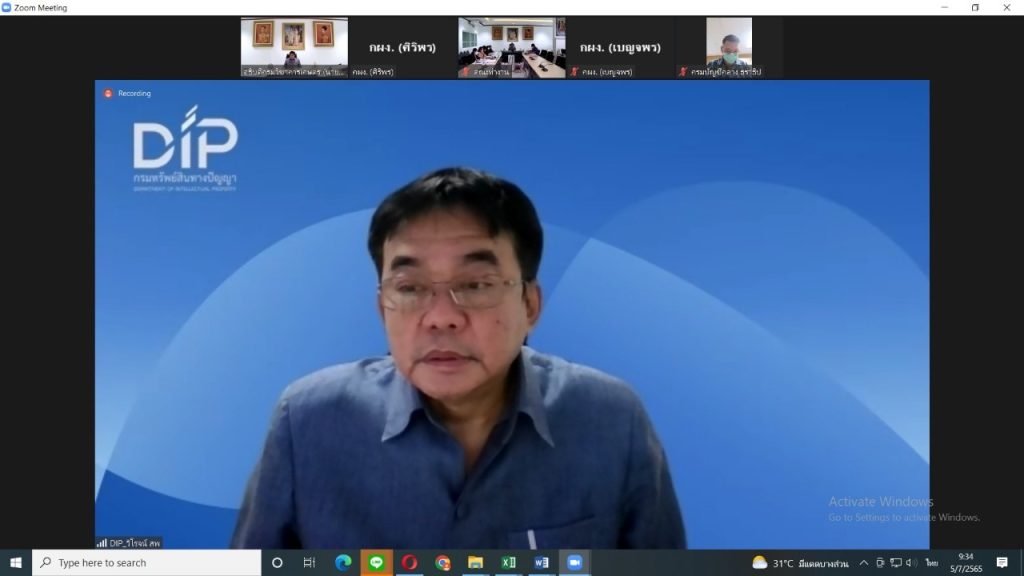Open the LINE app on taskbar
Viewport: 1024px width, 576px height.
(x=376, y=562)
